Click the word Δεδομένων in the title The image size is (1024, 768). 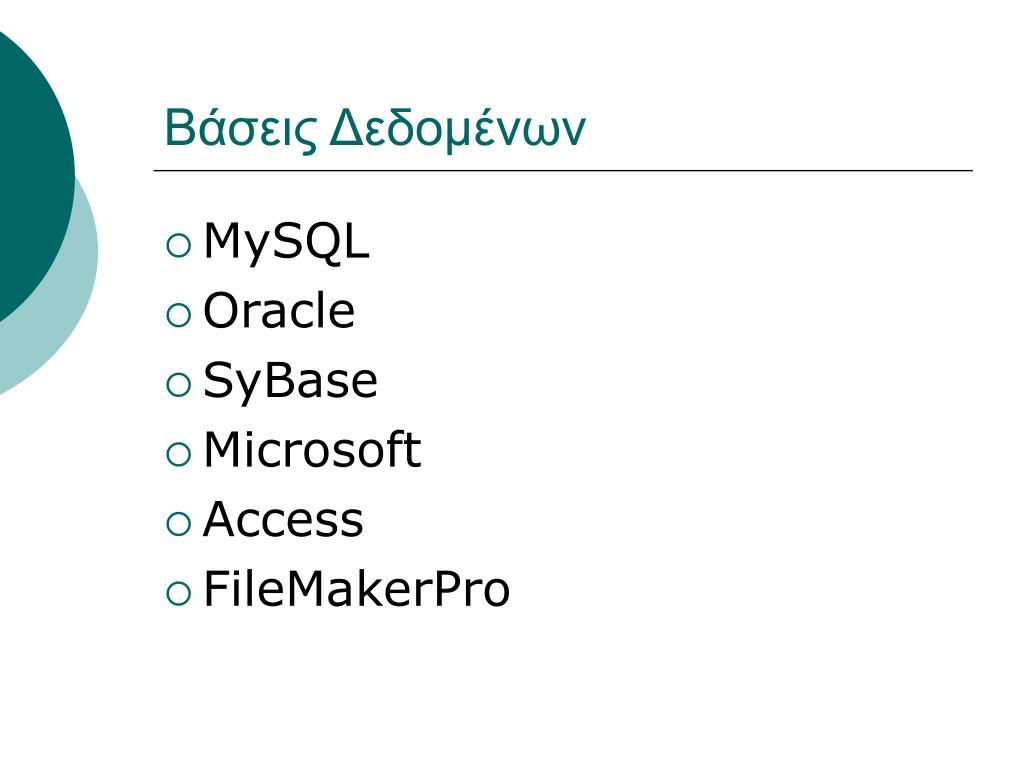(x=457, y=128)
